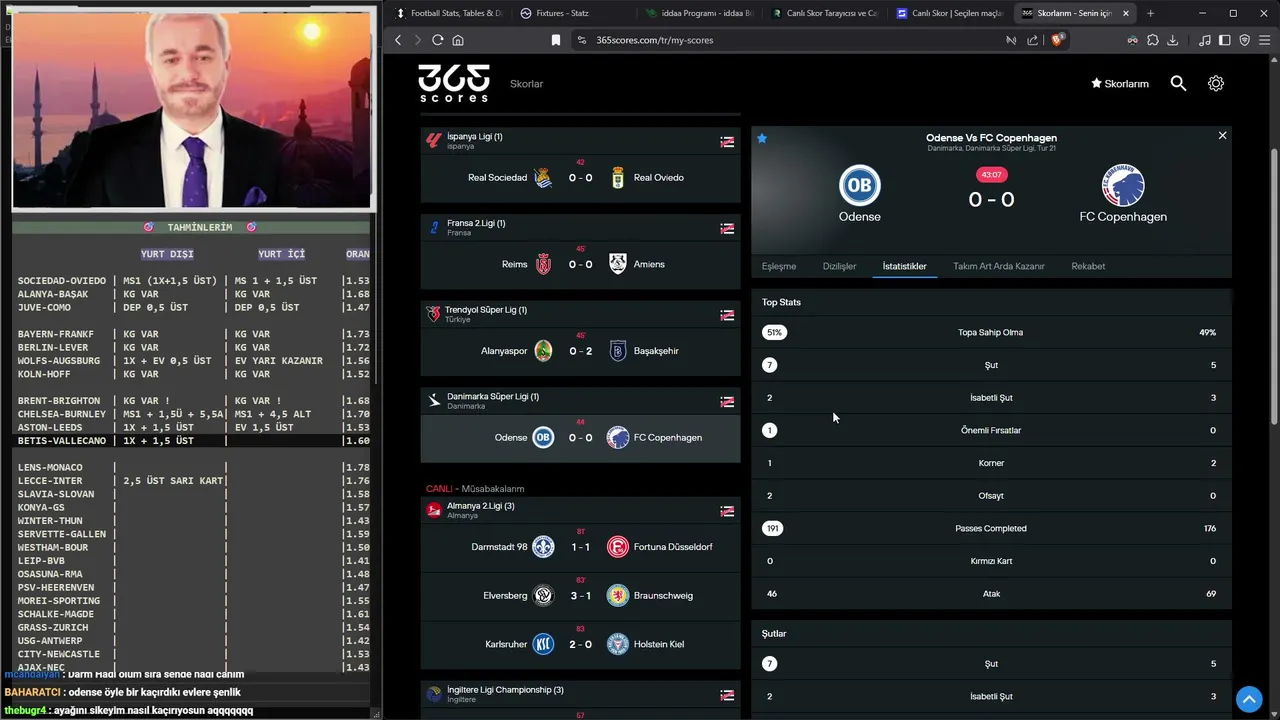
Task: Collapse the İspanya Ligi section toggle
Action: pos(727,142)
